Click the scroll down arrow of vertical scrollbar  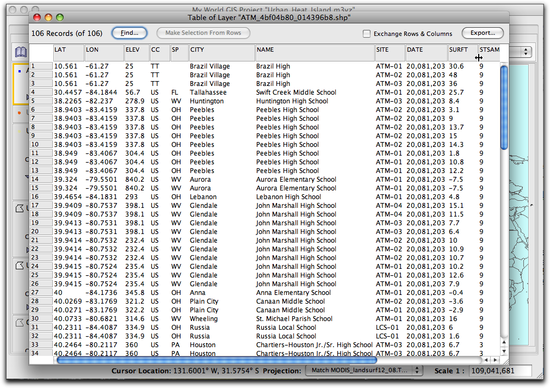point(504,351)
